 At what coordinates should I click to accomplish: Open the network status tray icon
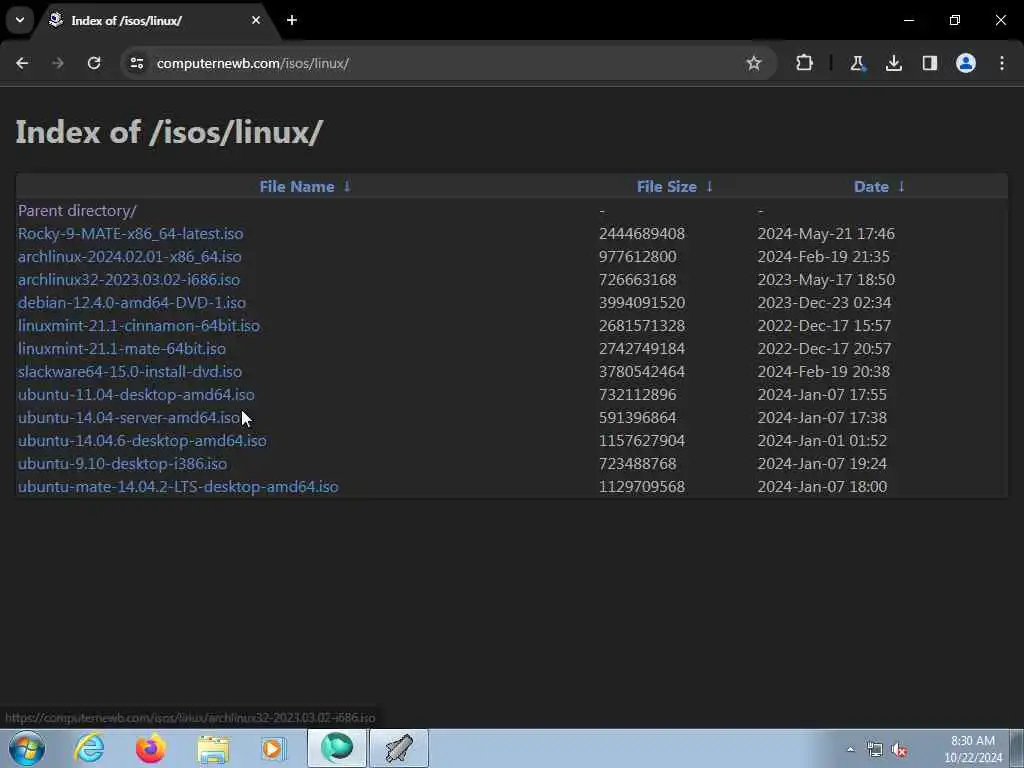tap(874, 749)
